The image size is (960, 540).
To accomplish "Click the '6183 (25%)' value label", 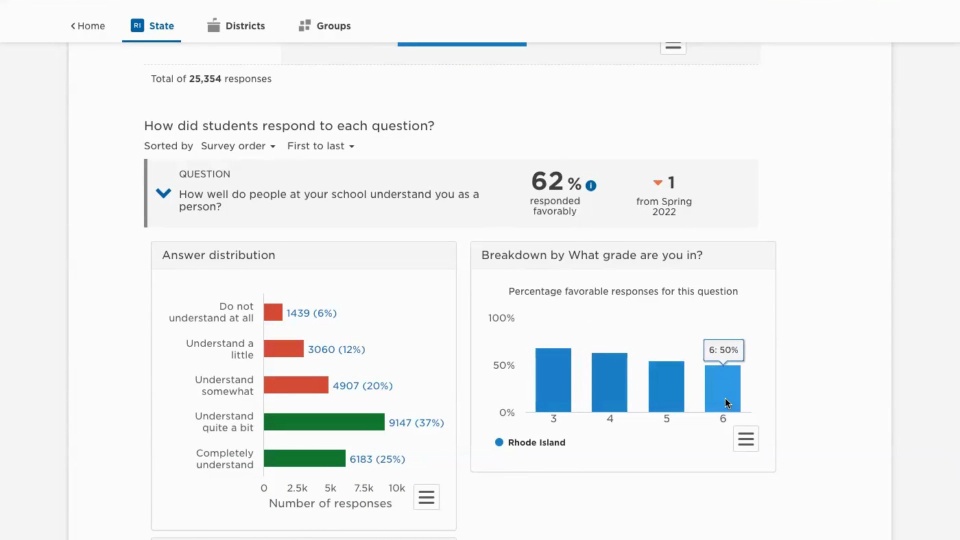I will pos(377,459).
